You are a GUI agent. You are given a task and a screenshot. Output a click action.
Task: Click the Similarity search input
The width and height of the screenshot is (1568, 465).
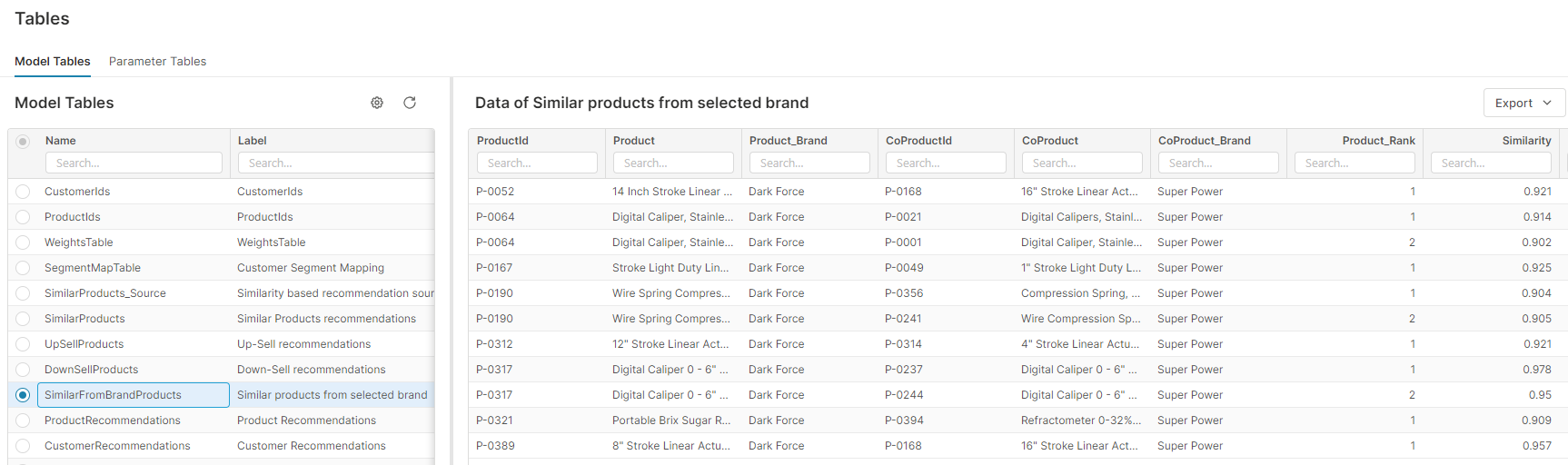pos(1491,163)
